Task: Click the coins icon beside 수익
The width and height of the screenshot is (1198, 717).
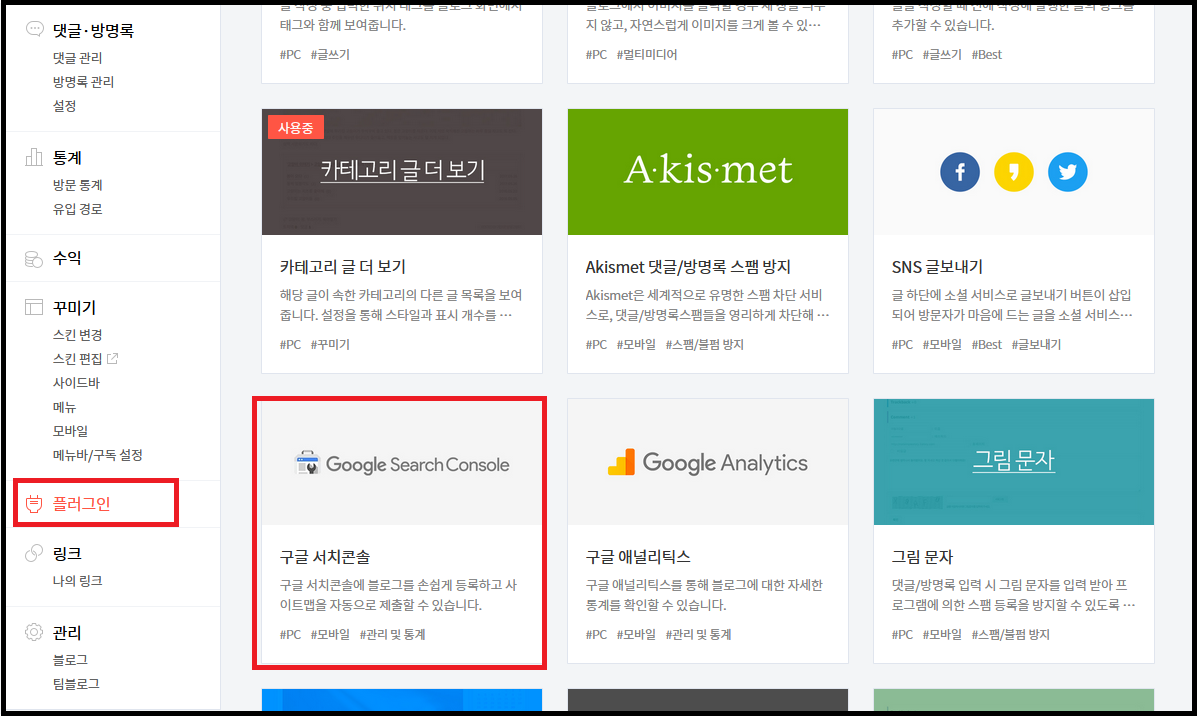Action: click(x=34, y=259)
